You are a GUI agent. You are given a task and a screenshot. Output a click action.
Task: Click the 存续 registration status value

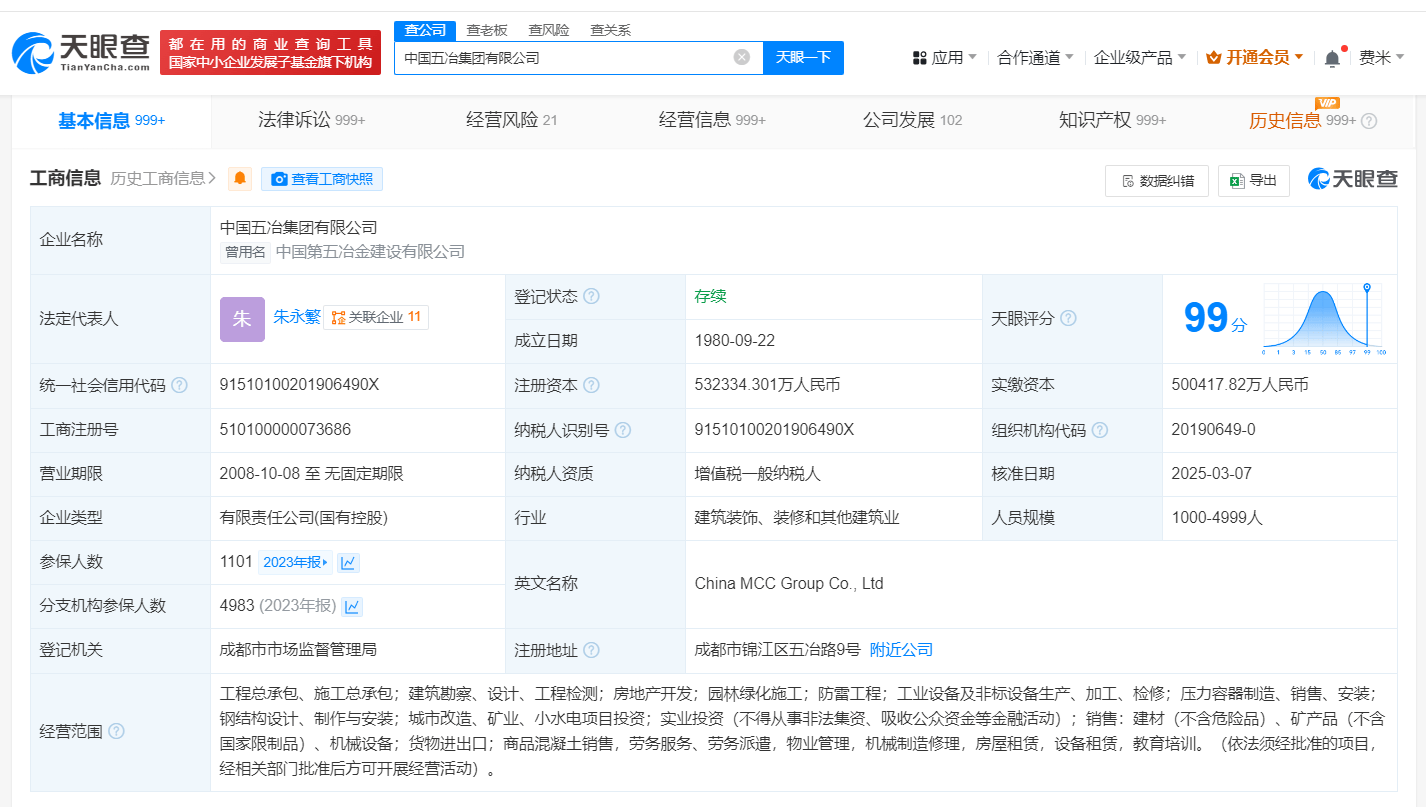click(x=710, y=296)
